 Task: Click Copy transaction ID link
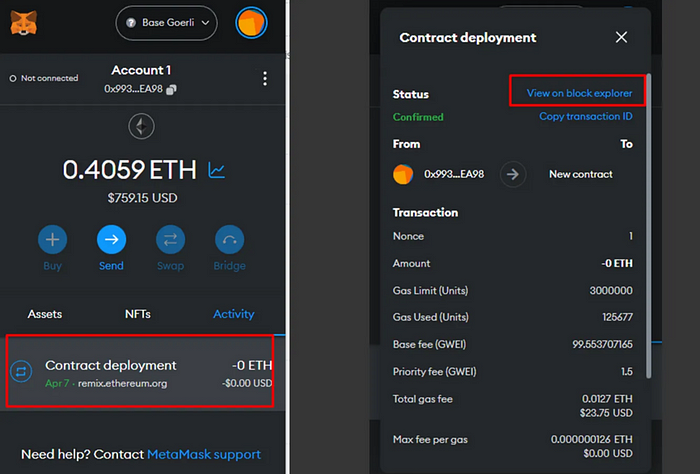[585, 116]
